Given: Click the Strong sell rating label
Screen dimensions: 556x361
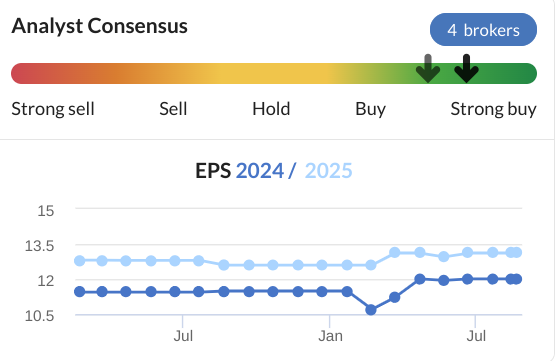Looking at the screenshot, I should pyautogui.click(x=53, y=109).
